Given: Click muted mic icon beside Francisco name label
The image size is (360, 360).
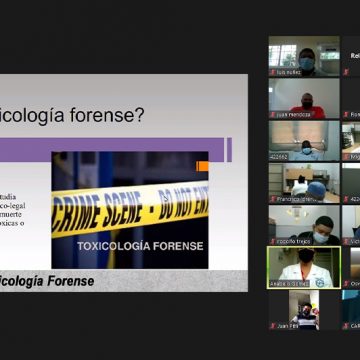Looking at the screenshot, I should (x=273, y=199).
